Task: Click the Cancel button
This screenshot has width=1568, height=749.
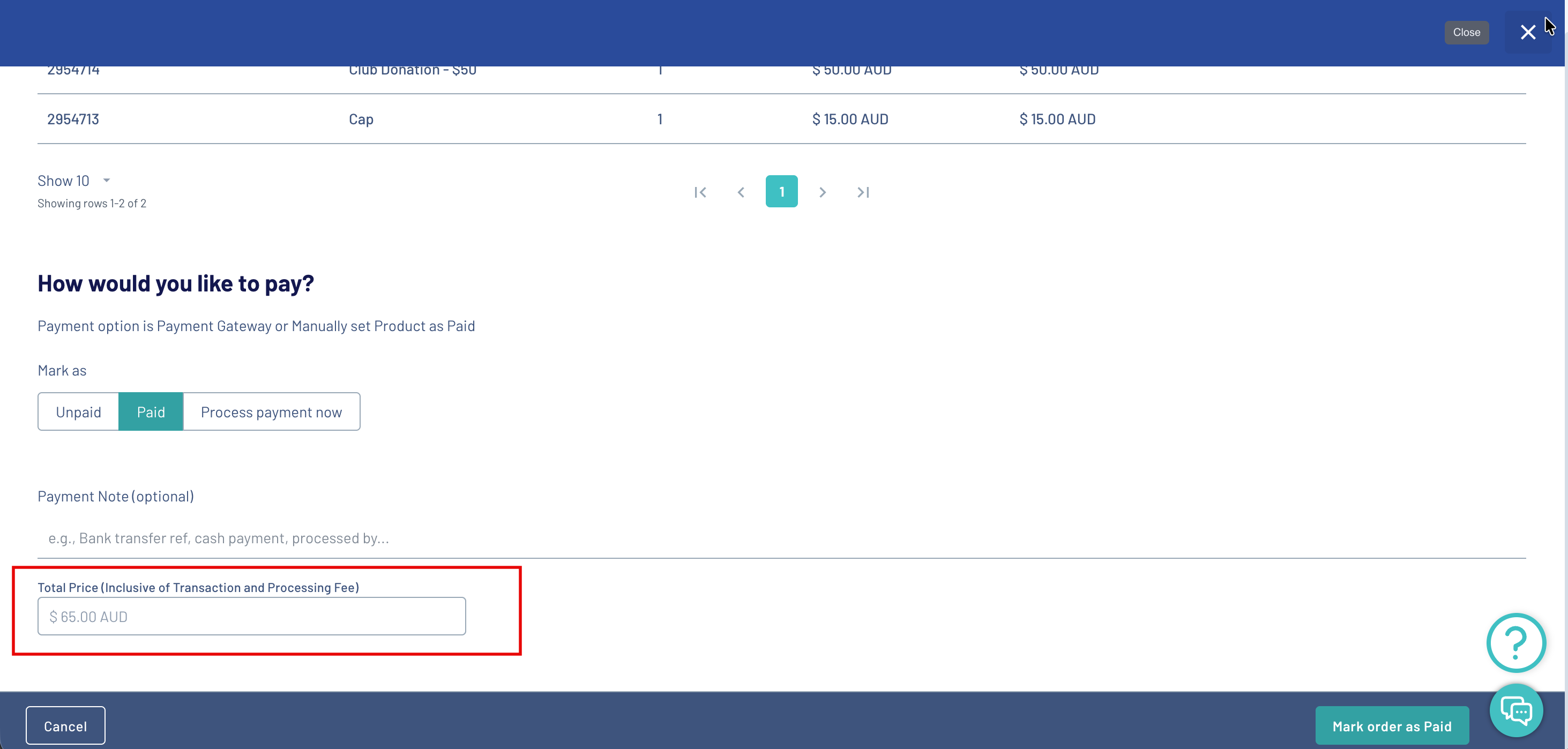Action: pos(65,725)
